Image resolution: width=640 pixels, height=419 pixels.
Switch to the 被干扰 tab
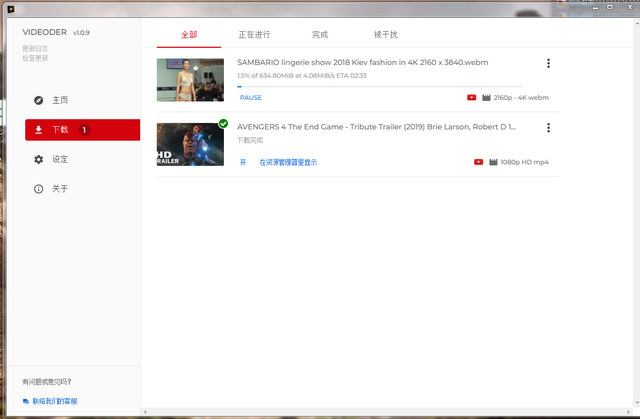[x=386, y=35]
